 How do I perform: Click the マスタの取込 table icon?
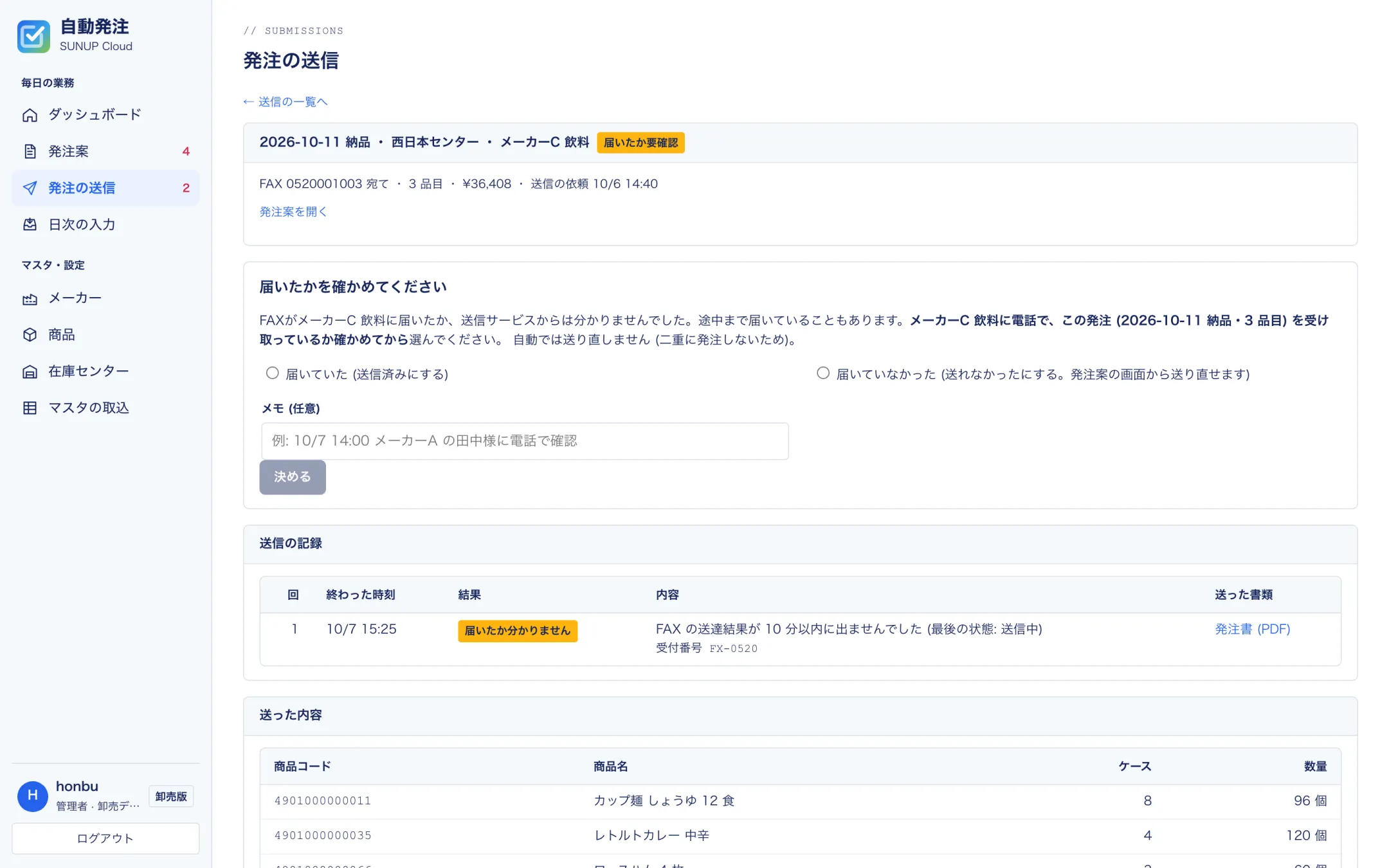tap(30, 408)
